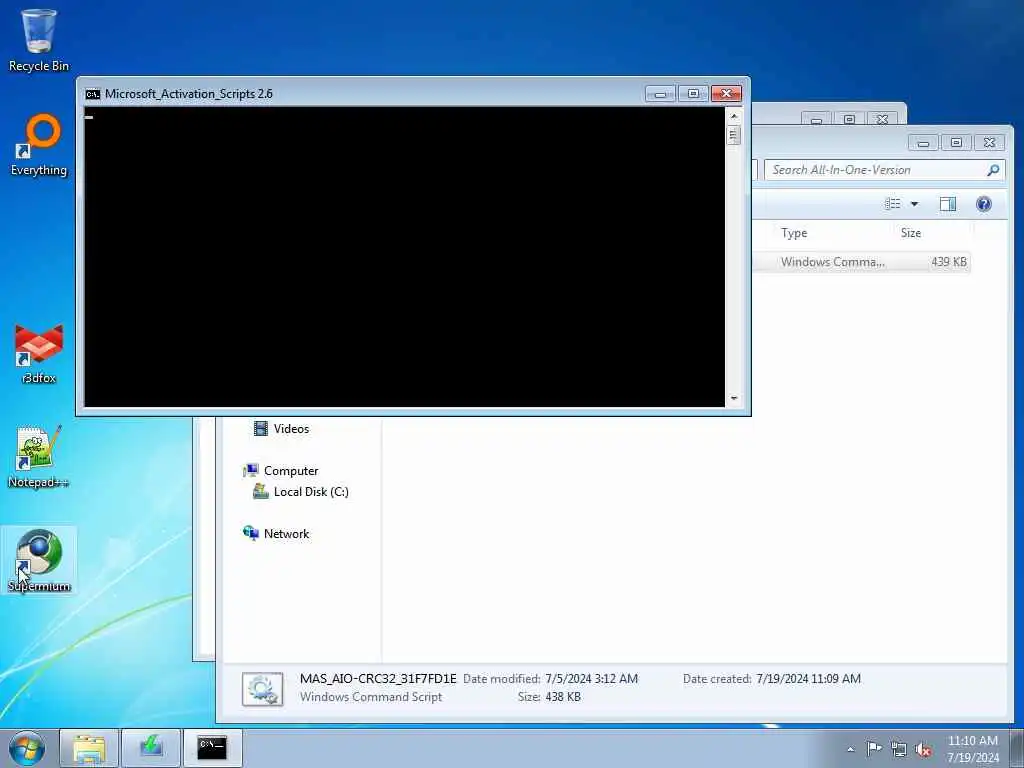
Task: Select the command prompt taskbar button
Action: pos(212,748)
